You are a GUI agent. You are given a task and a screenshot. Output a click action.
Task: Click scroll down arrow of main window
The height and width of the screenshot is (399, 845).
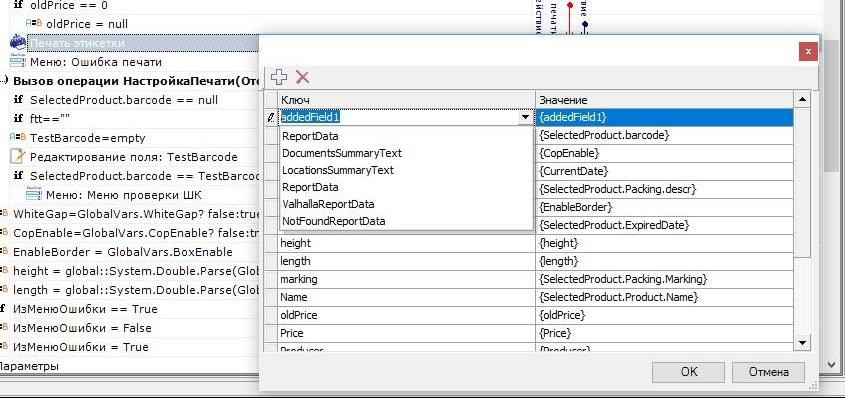(830, 365)
